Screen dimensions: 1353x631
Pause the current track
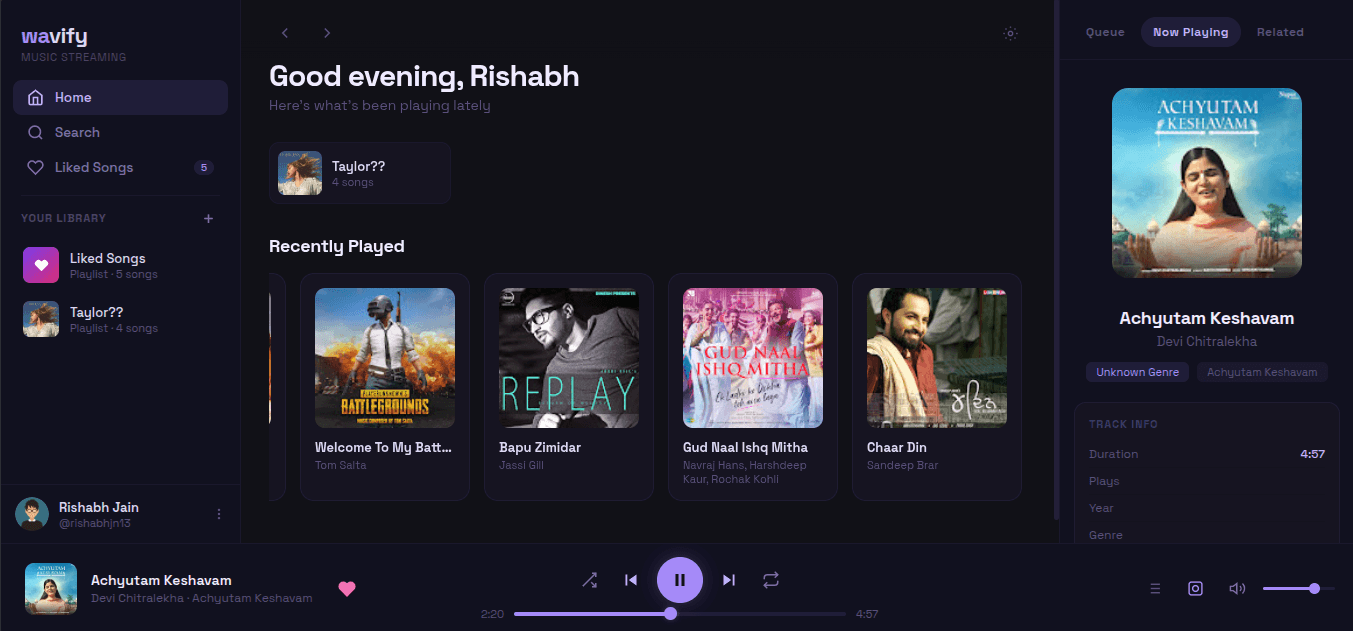(680, 580)
